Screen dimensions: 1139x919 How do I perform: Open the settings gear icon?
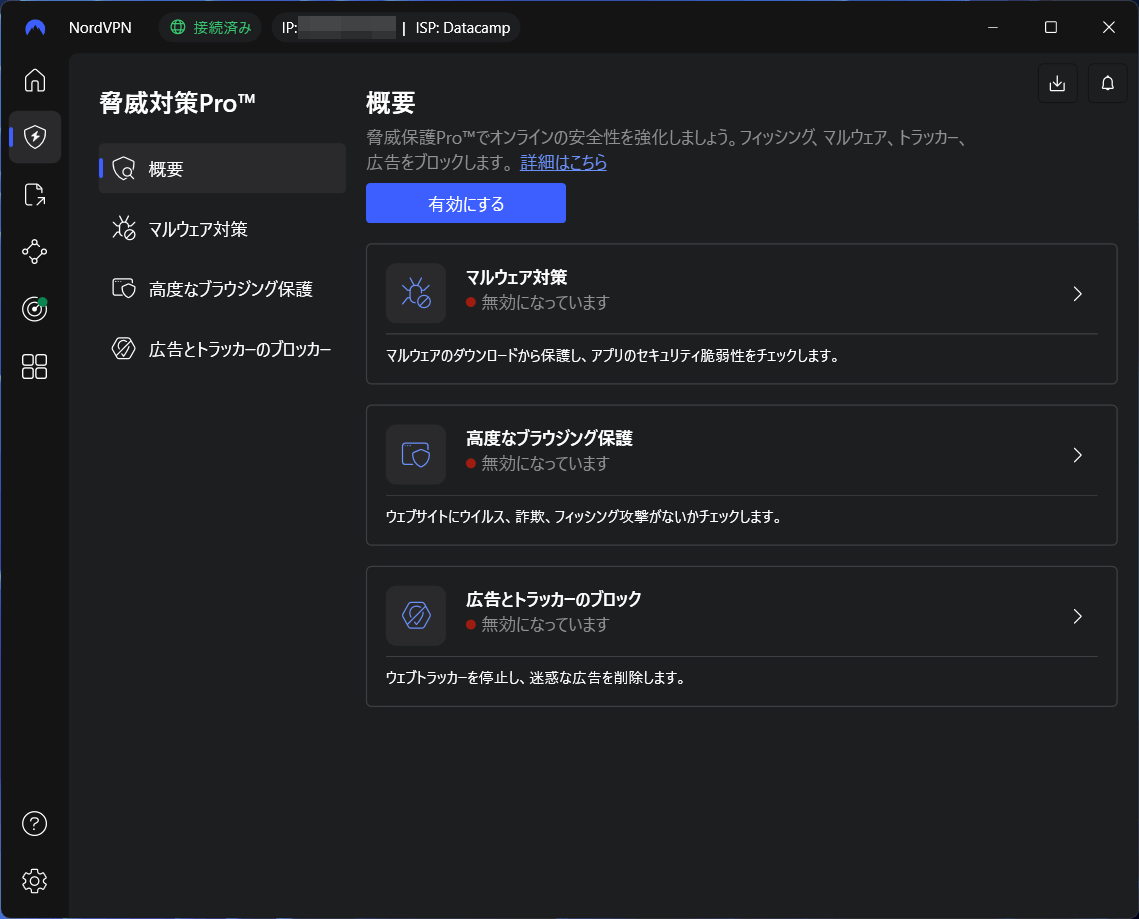tap(34, 881)
